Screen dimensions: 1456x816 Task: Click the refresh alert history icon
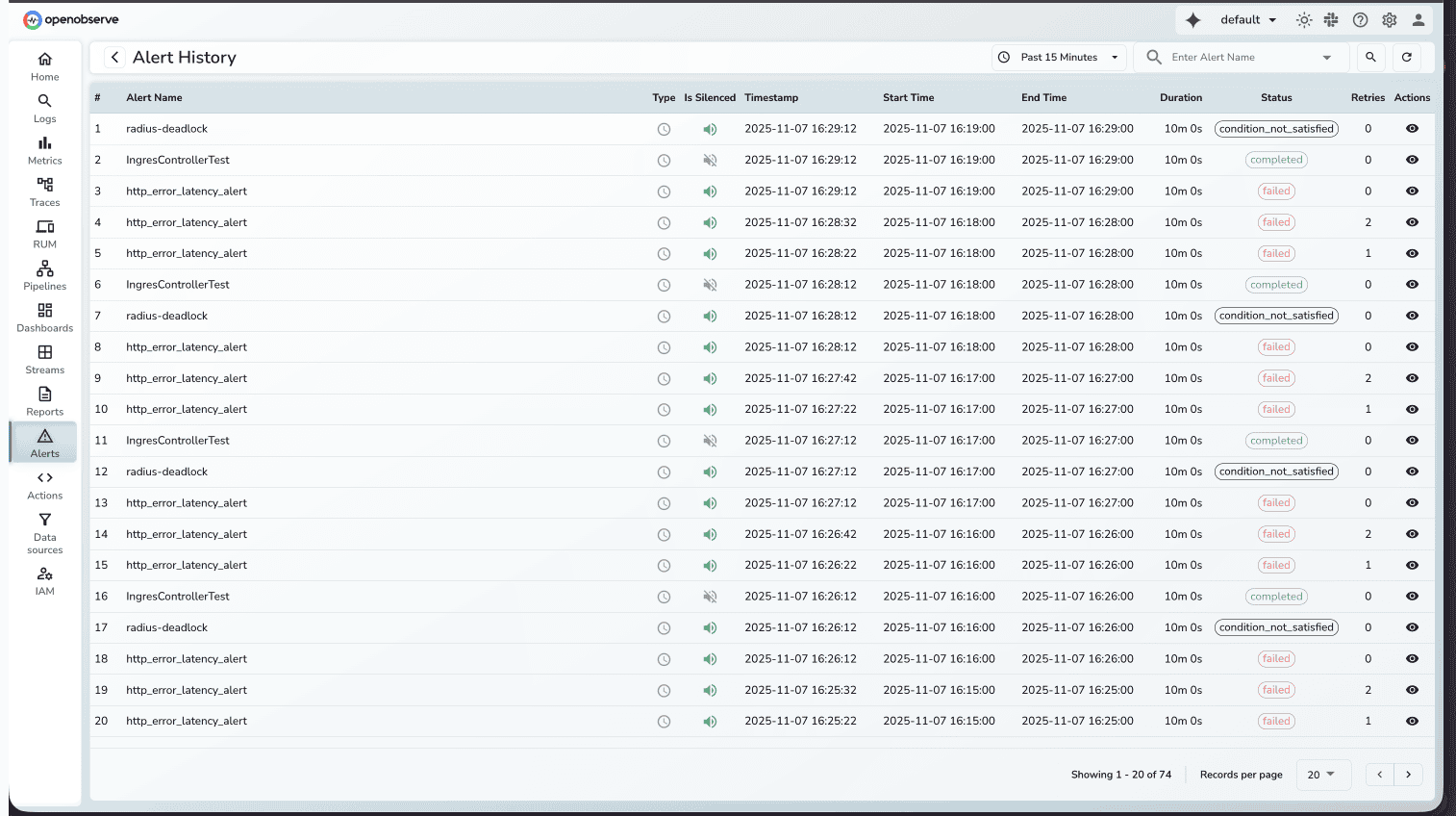(1406, 58)
